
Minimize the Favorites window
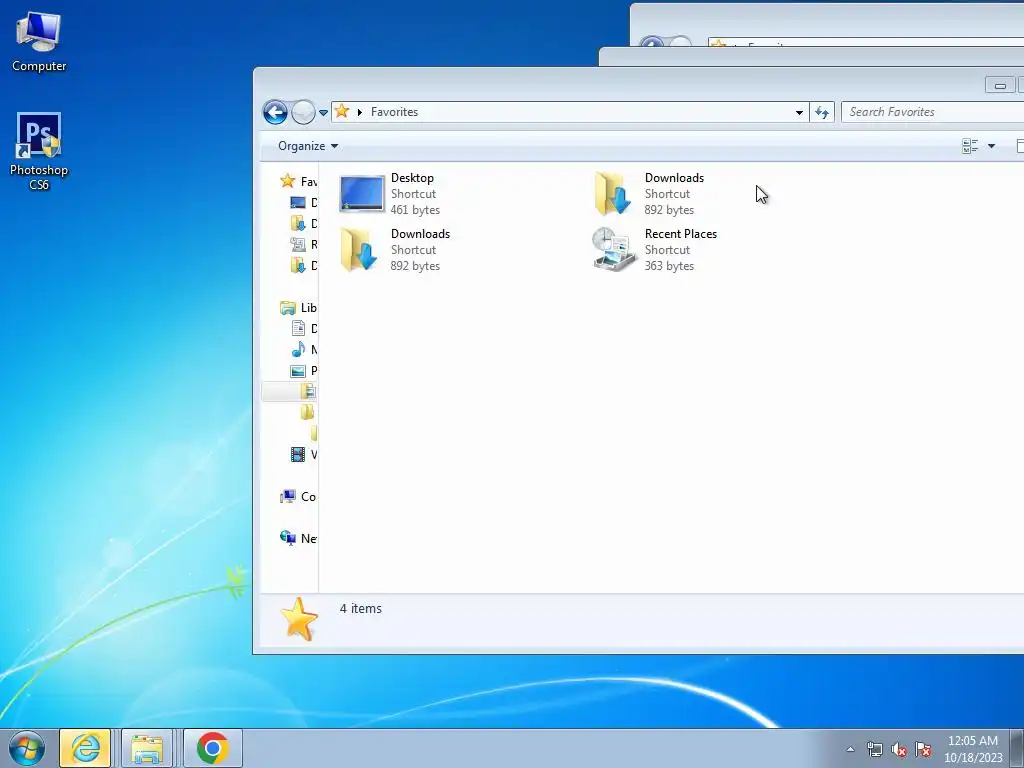[1000, 85]
